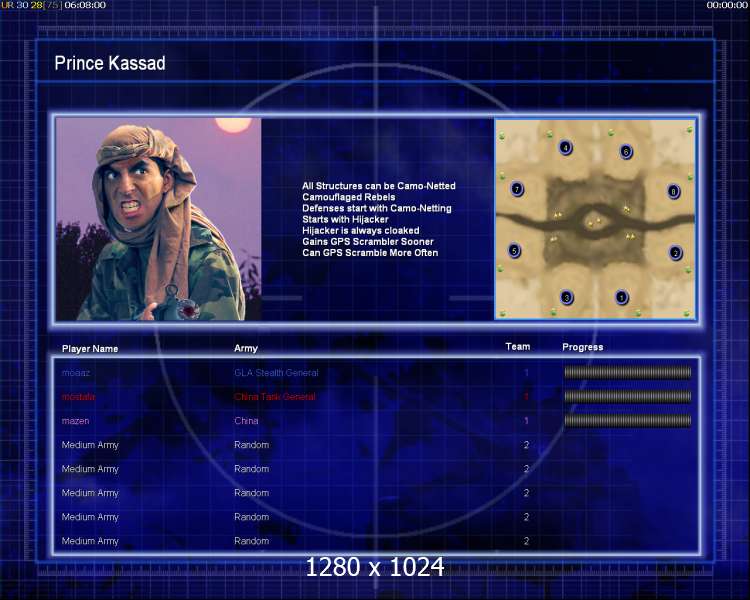Click start position 1 on the minimap
The height and width of the screenshot is (600, 750).
(x=621, y=297)
